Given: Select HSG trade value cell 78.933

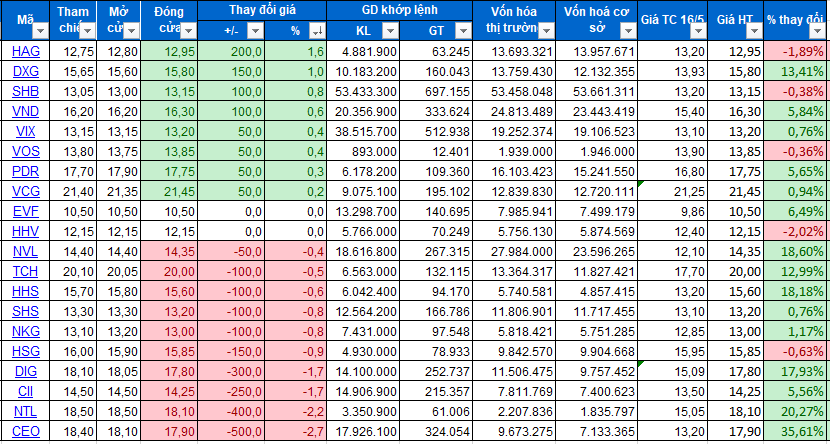Looking at the screenshot, I should coord(436,351).
